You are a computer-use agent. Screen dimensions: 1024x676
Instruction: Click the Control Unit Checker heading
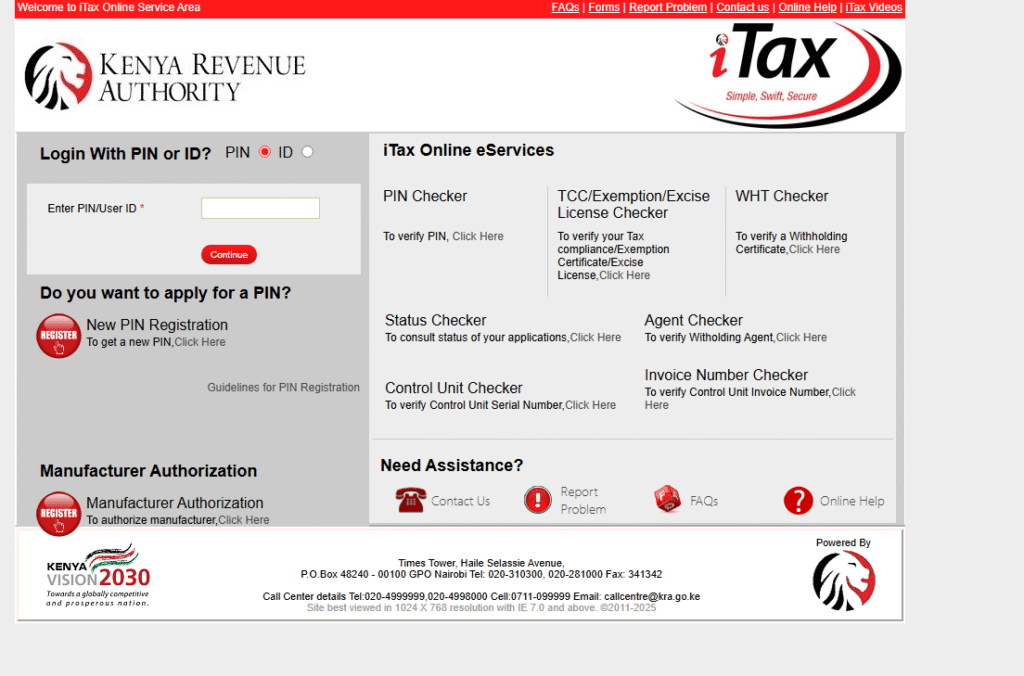(x=454, y=388)
